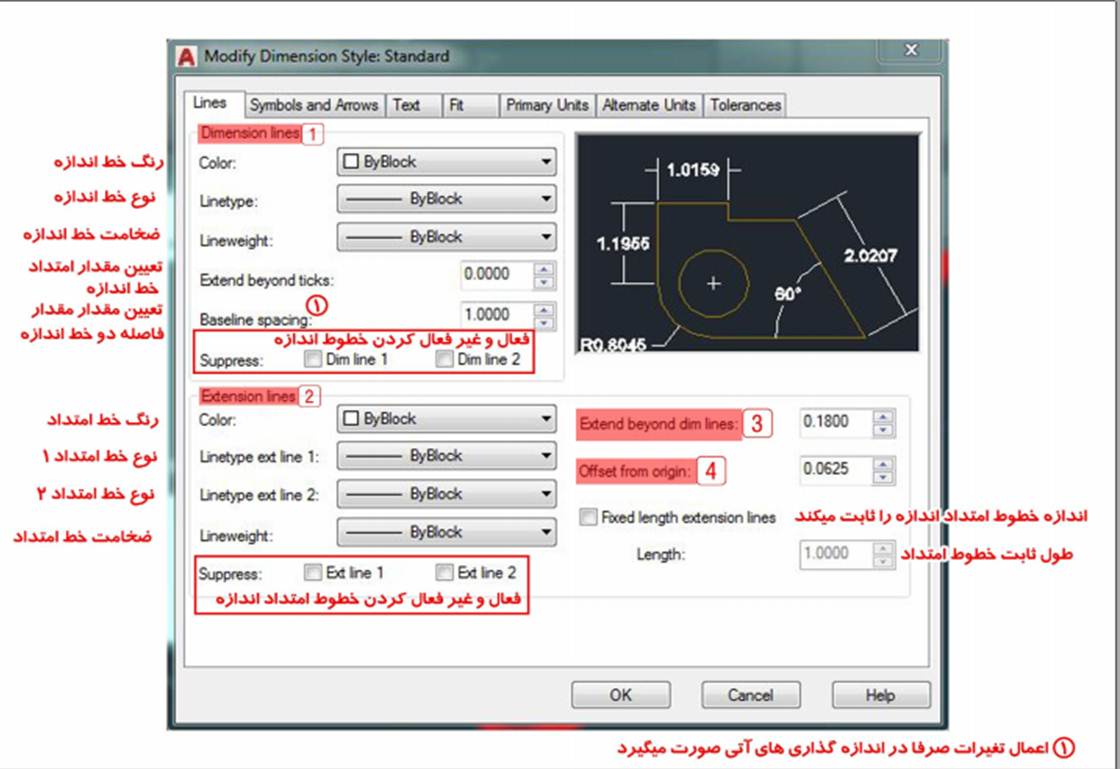
Task: Enable Fixed length extension lines checkbox
Action: (588, 517)
